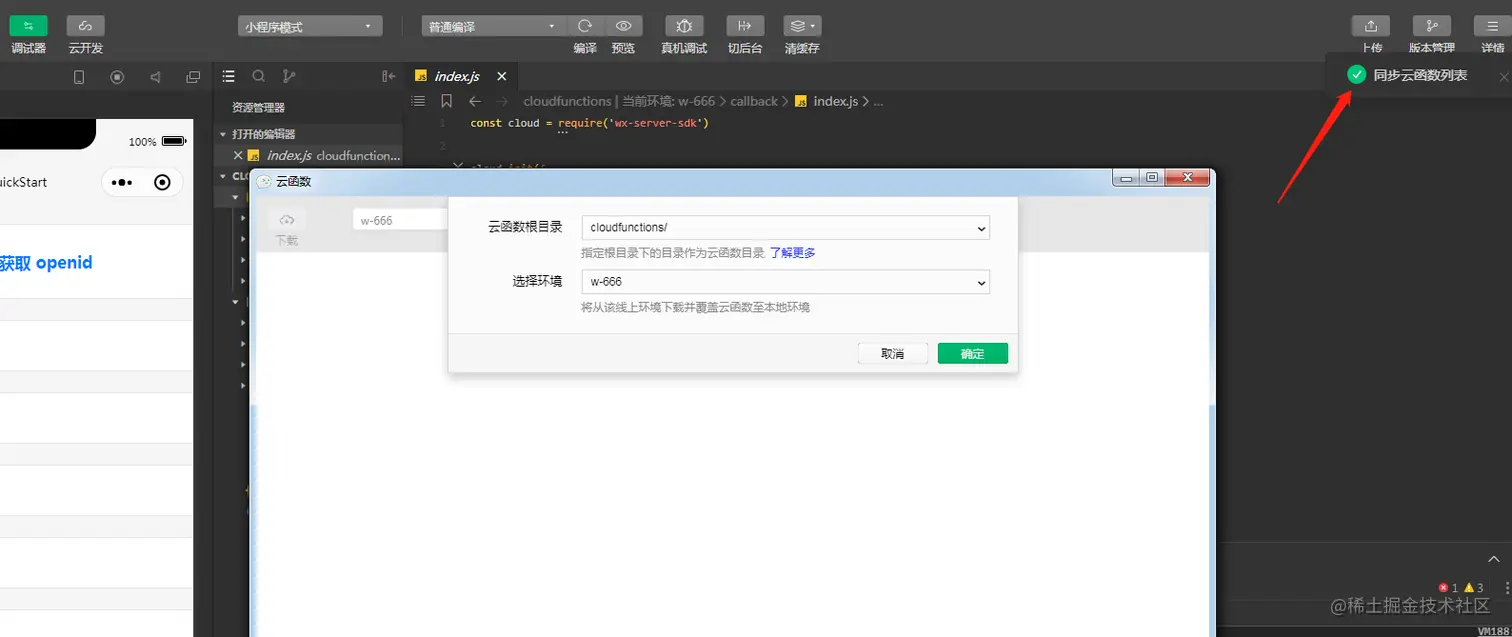This screenshot has height=637, width=1512.
Task: Open the 选择环境 w-666 combo box
Action: point(786,282)
